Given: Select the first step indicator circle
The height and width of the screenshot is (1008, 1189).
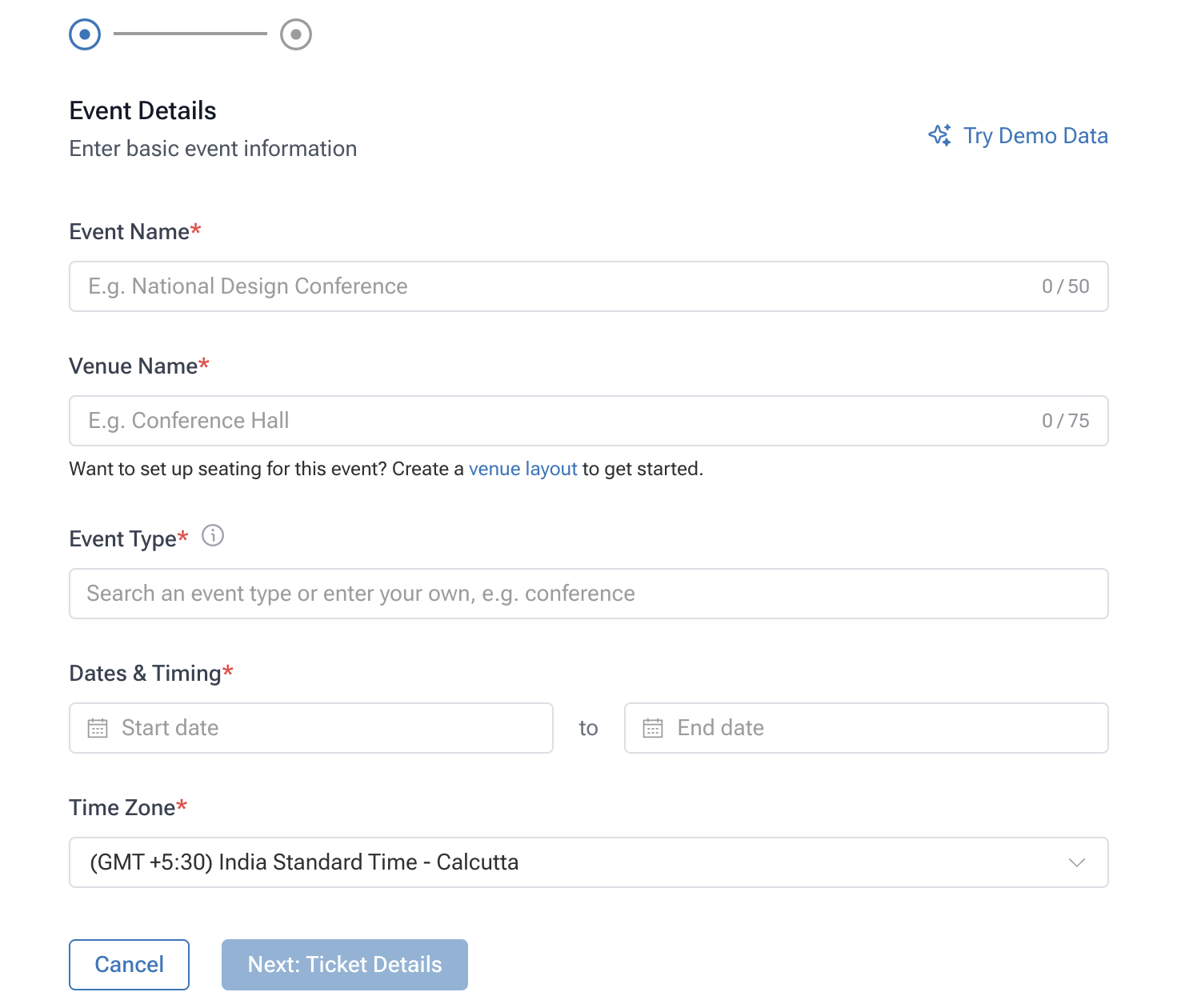Looking at the screenshot, I should 85,34.
